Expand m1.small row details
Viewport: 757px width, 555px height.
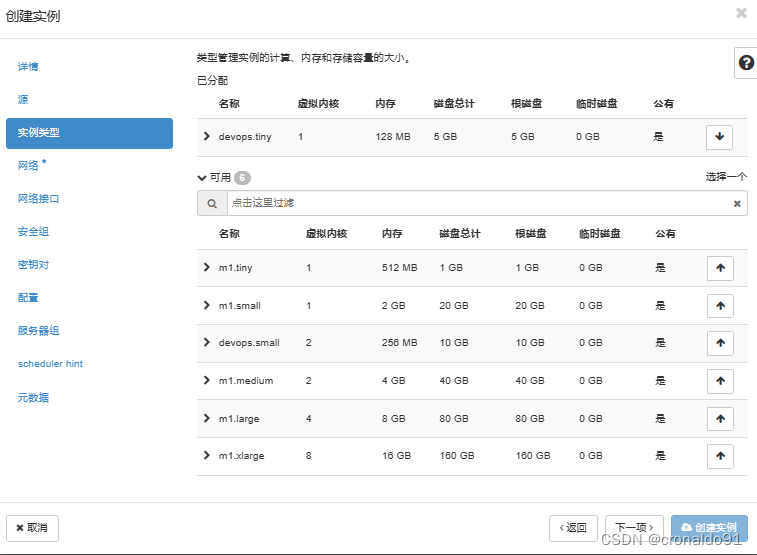[207, 305]
